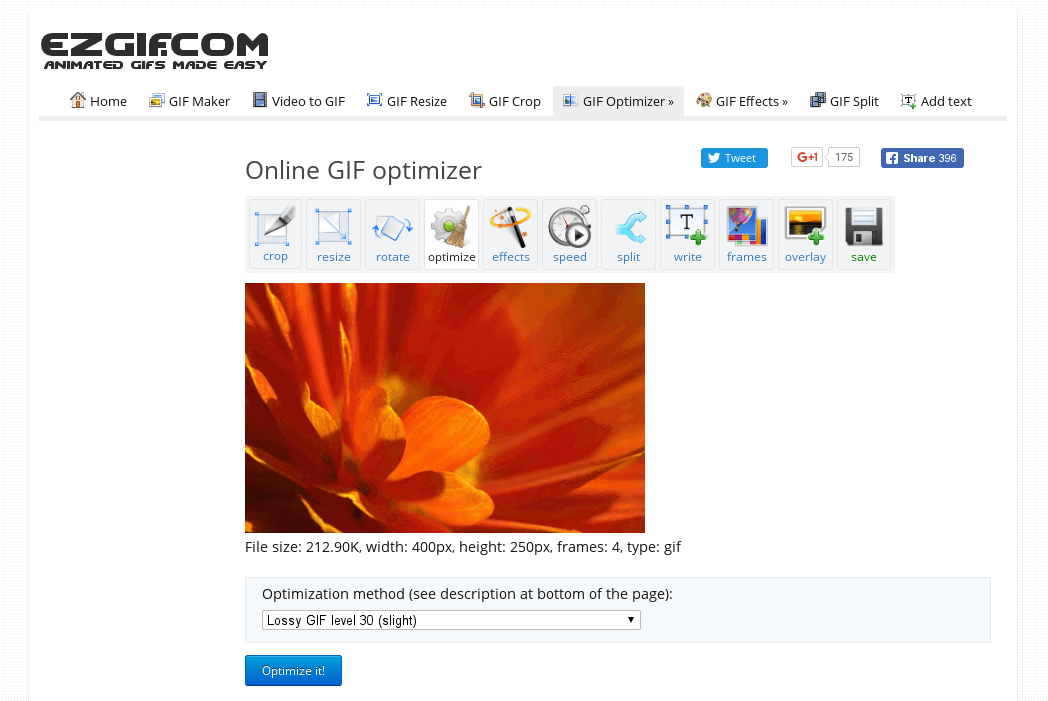Screen dimensions: 1048x701
Task: Click the Tweet button
Action: click(x=734, y=157)
